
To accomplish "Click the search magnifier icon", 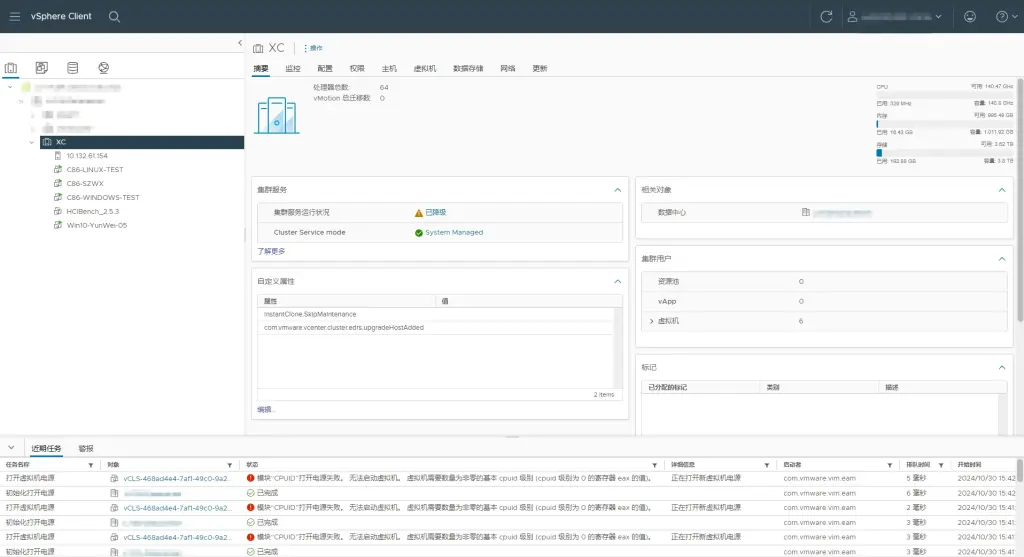I will [114, 17].
